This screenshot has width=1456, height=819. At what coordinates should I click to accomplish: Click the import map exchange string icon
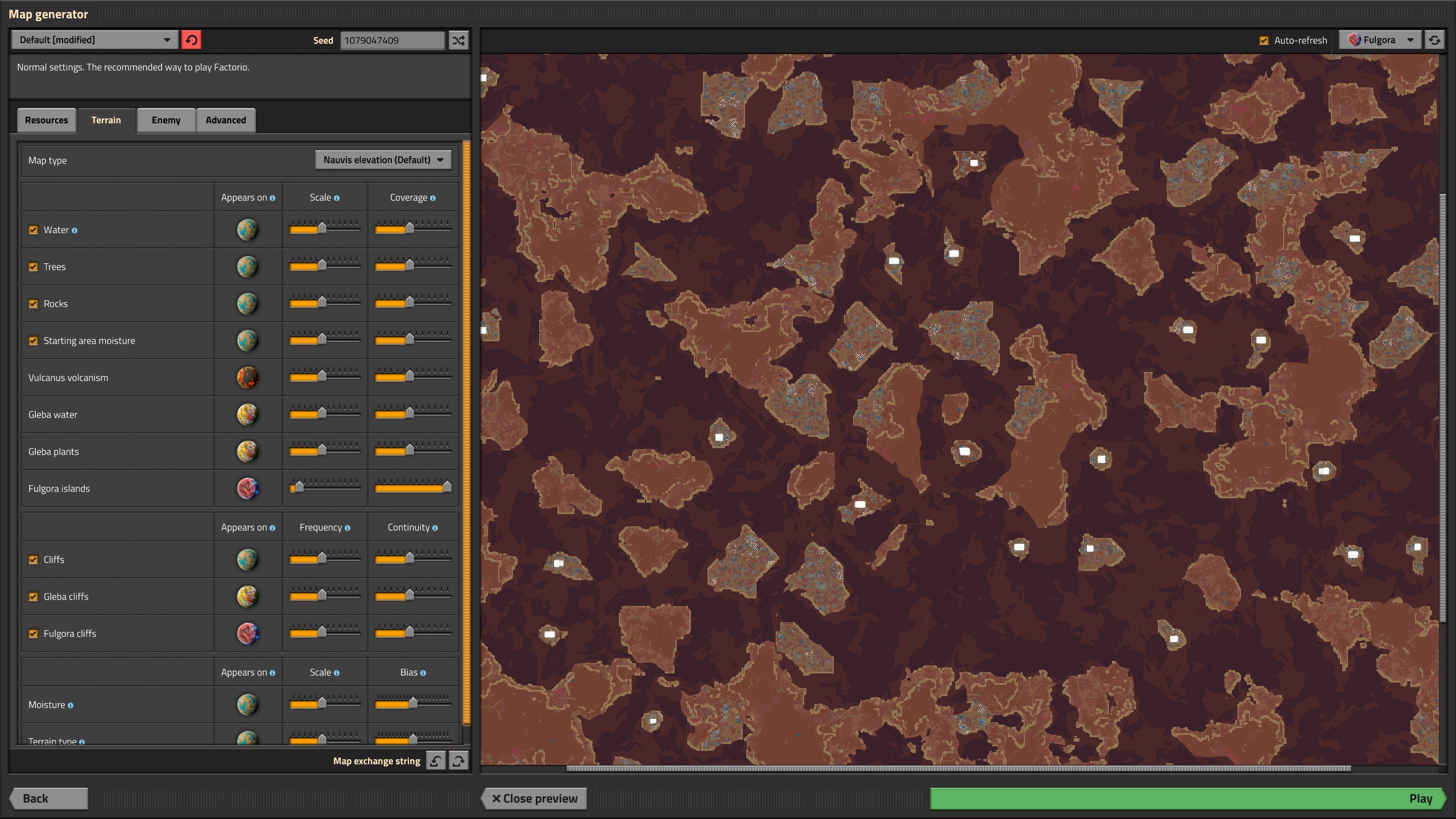436,760
